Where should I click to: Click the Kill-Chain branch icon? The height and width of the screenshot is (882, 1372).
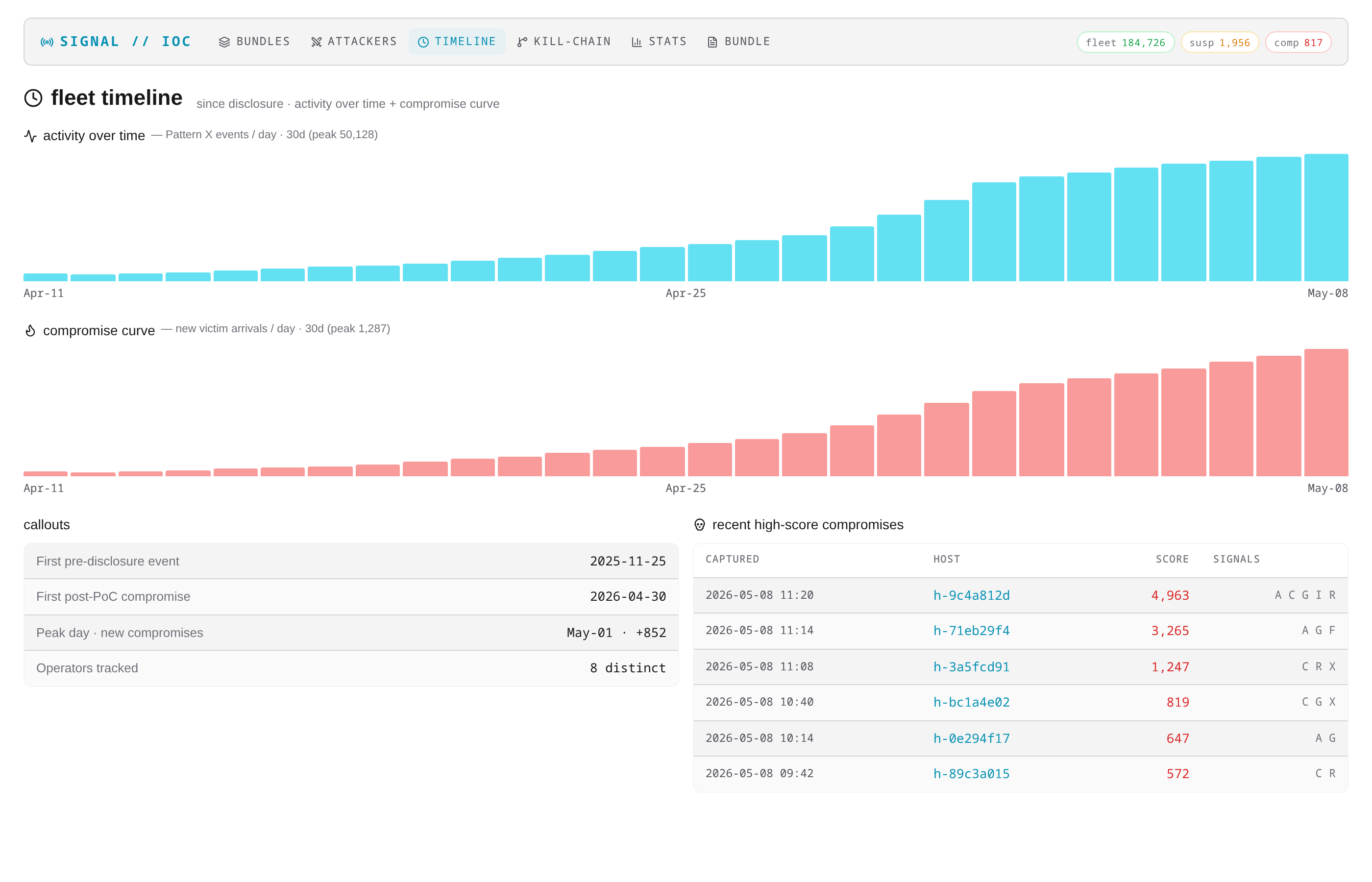pyautogui.click(x=522, y=42)
